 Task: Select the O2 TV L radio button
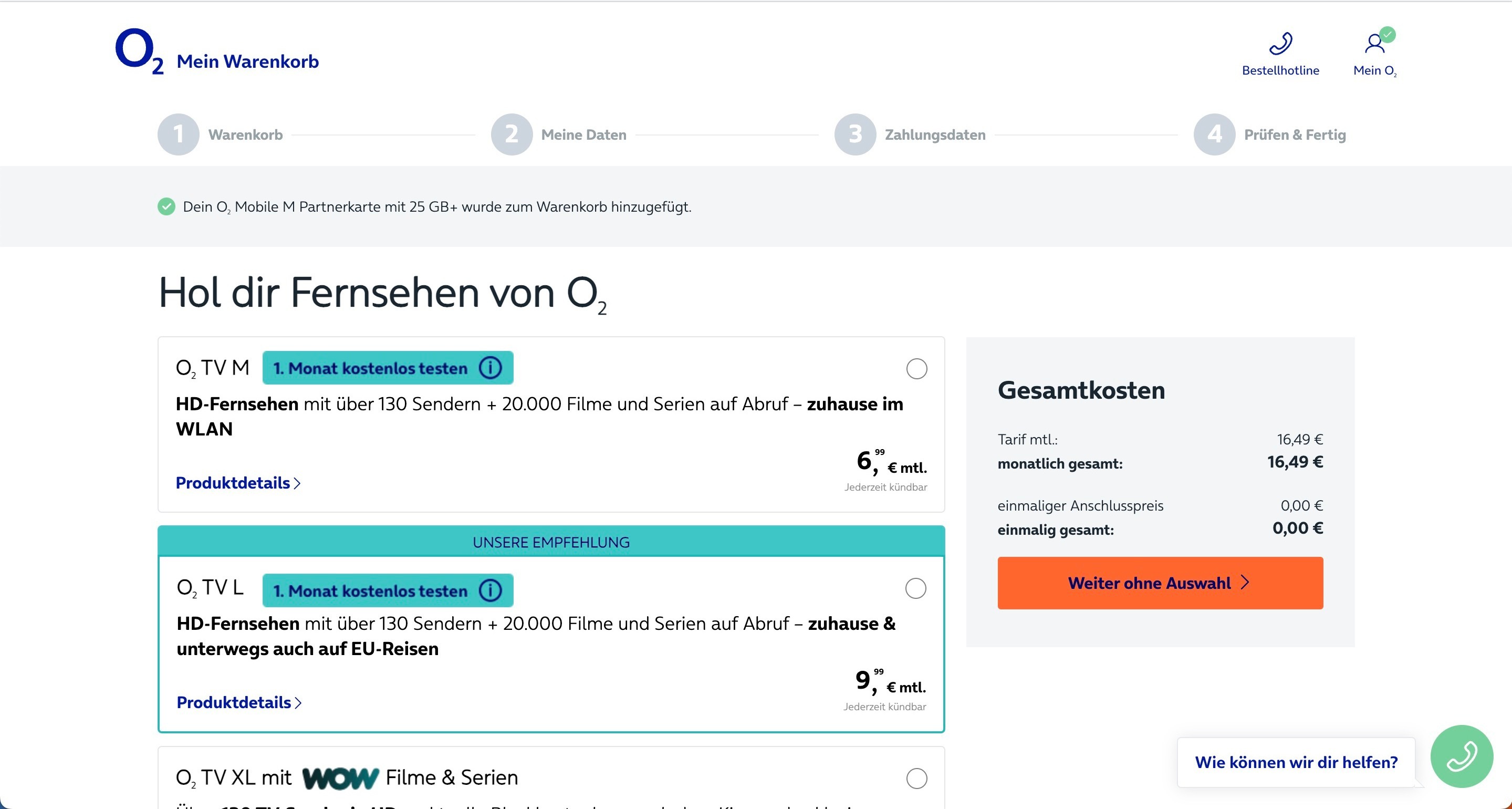[x=915, y=588]
